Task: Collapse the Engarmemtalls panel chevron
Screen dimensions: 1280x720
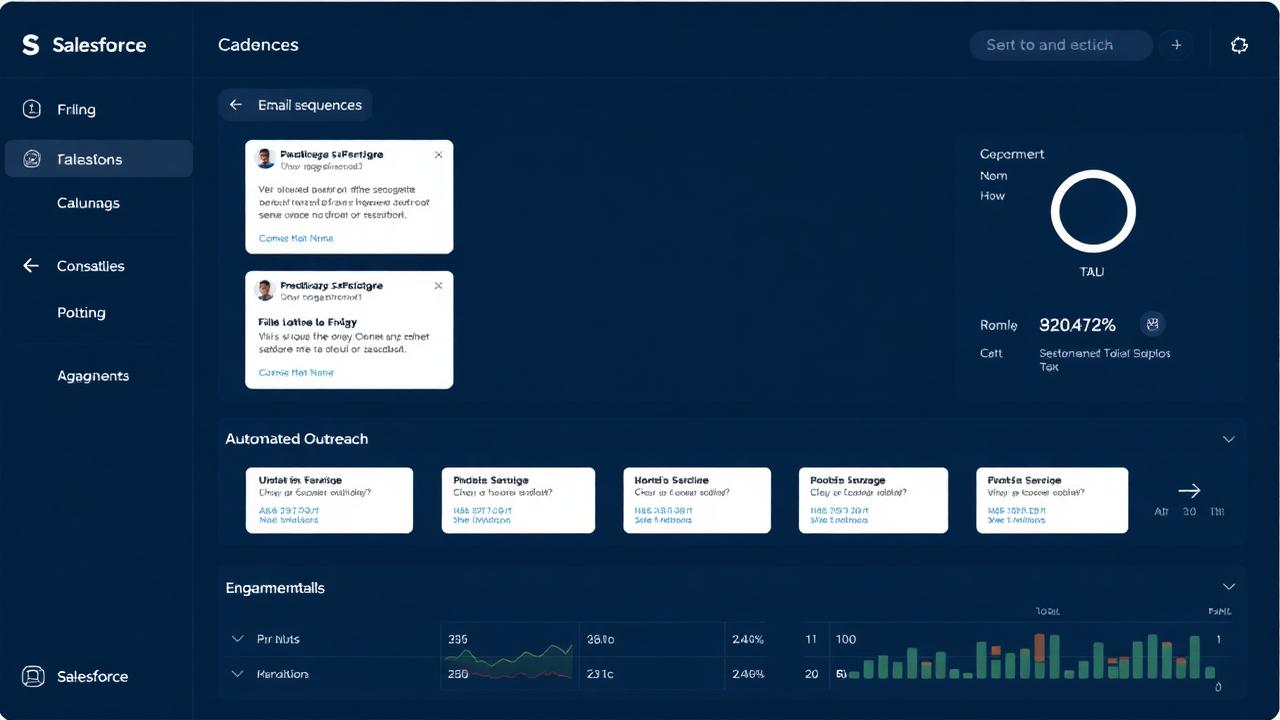Action: 1229,587
